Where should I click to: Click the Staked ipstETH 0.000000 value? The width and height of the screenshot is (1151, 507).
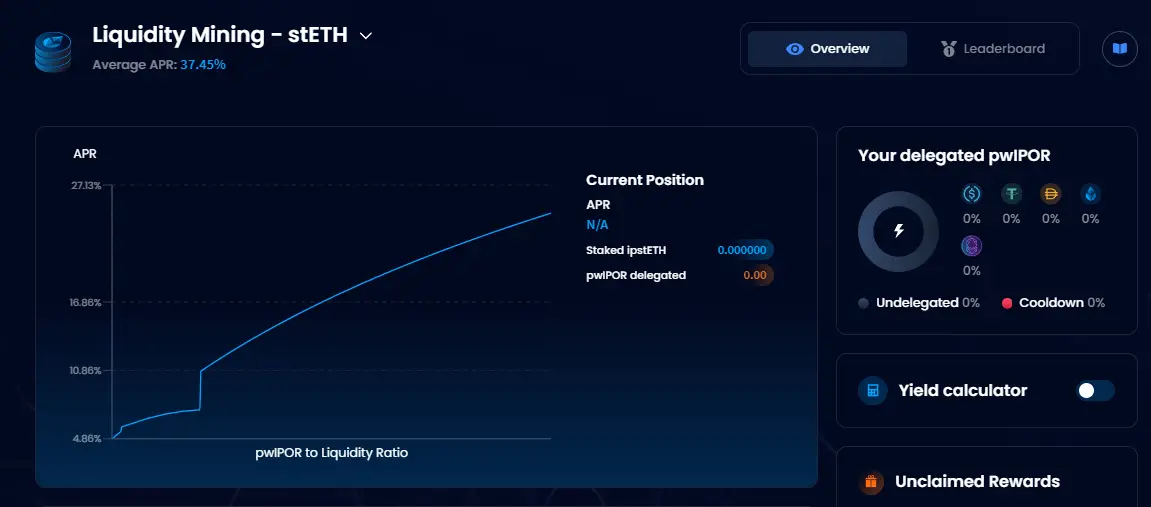click(x=743, y=250)
